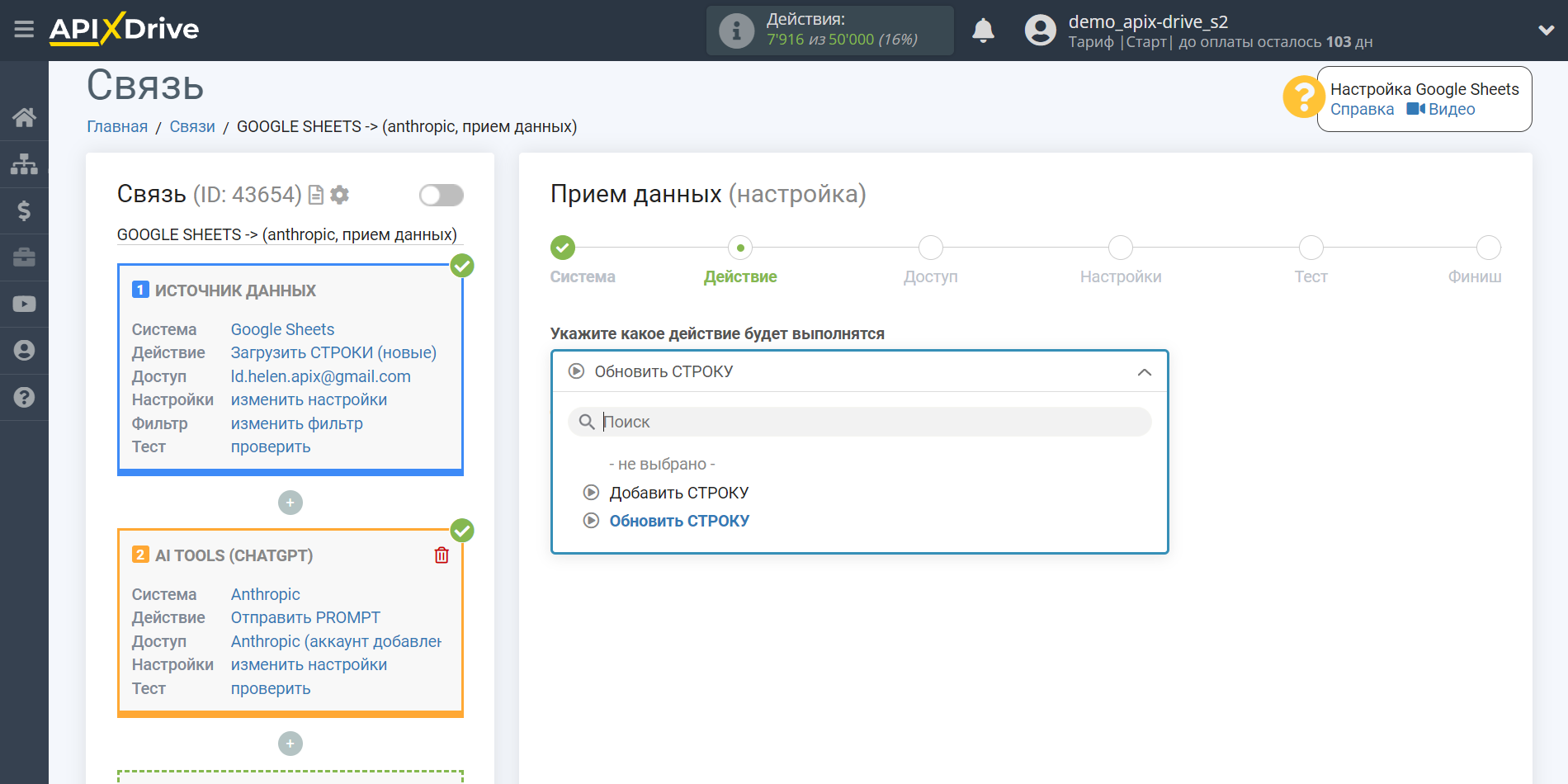This screenshot has width=1568, height=784.
Task: Click the ApiX-Drive logo
Action: pos(124,29)
